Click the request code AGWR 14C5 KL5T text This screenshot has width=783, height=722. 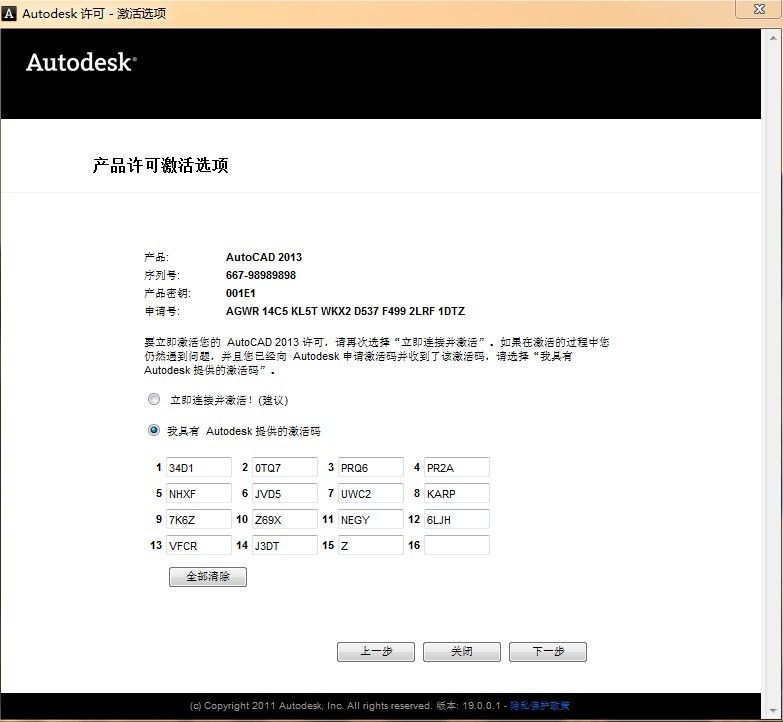(345, 311)
